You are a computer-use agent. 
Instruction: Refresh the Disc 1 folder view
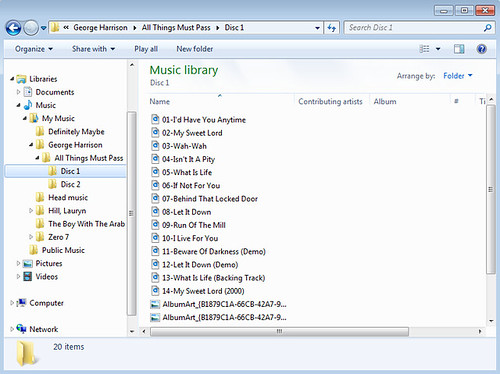[x=331, y=28]
